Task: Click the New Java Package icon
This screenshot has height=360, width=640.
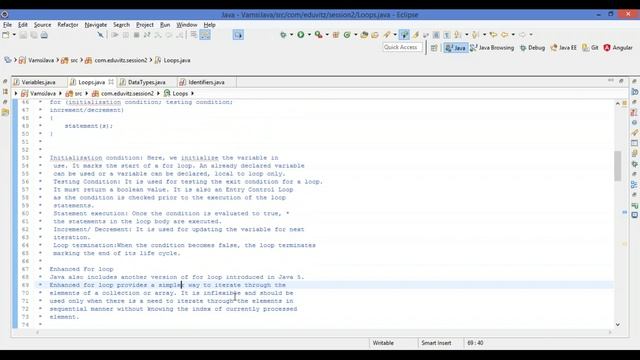Action: [x=336, y=35]
